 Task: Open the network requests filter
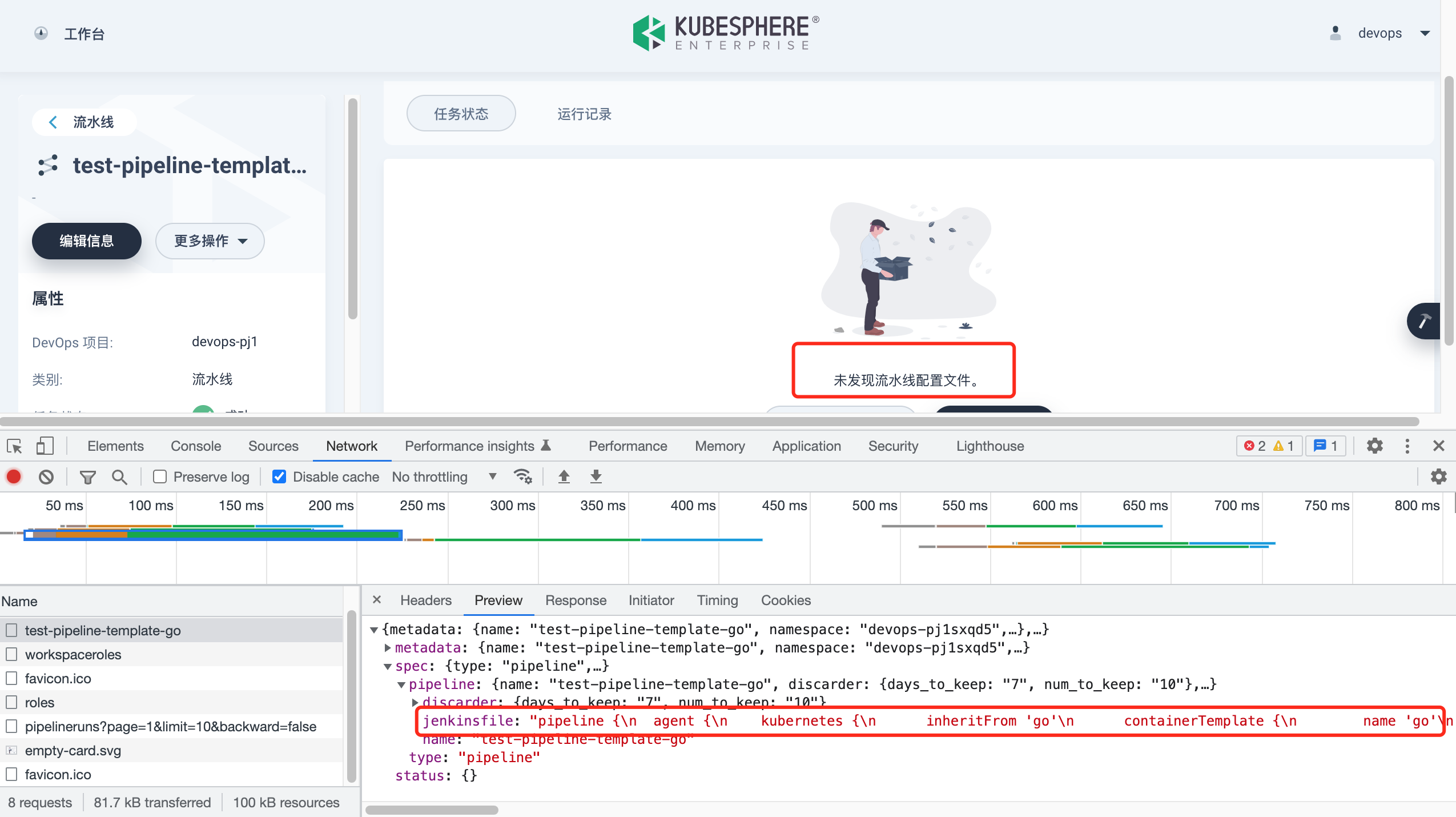pyautogui.click(x=88, y=476)
